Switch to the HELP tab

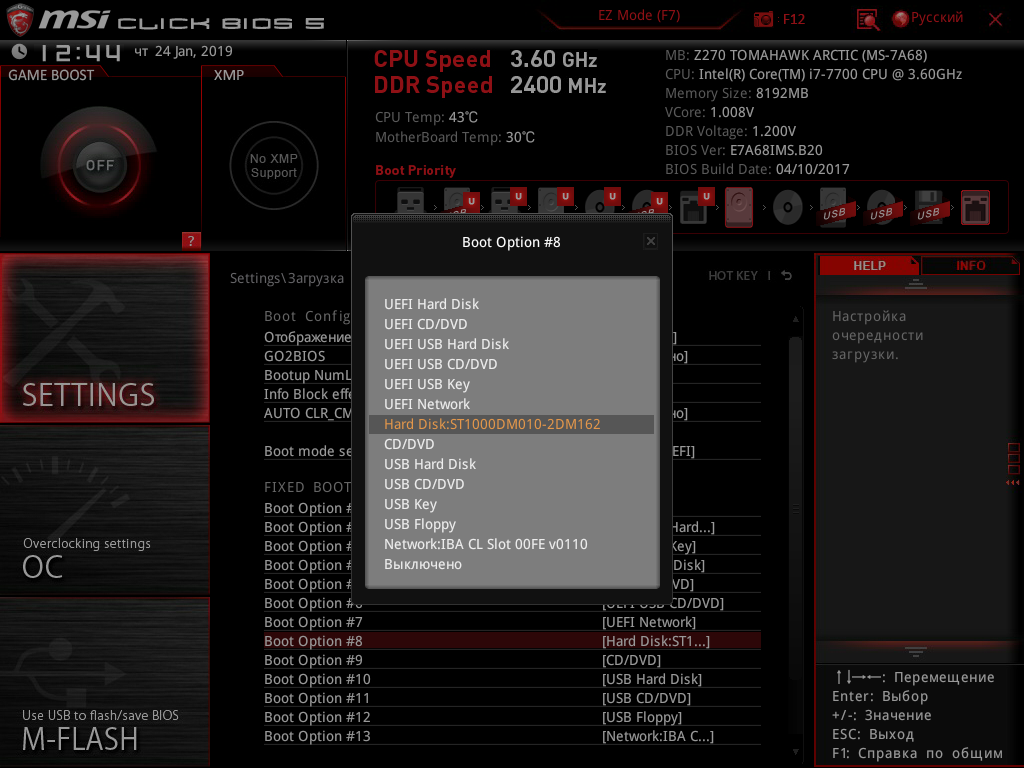pos(869,265)
